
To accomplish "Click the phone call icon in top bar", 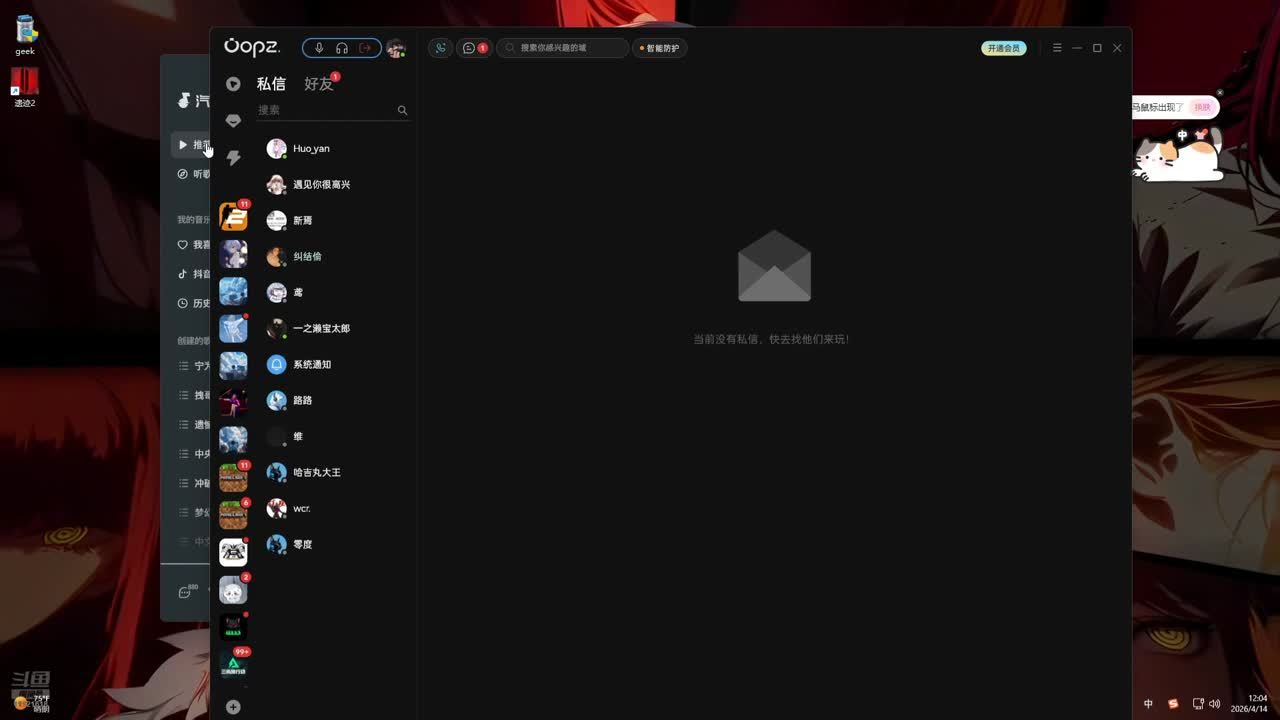I will (440, 48).
